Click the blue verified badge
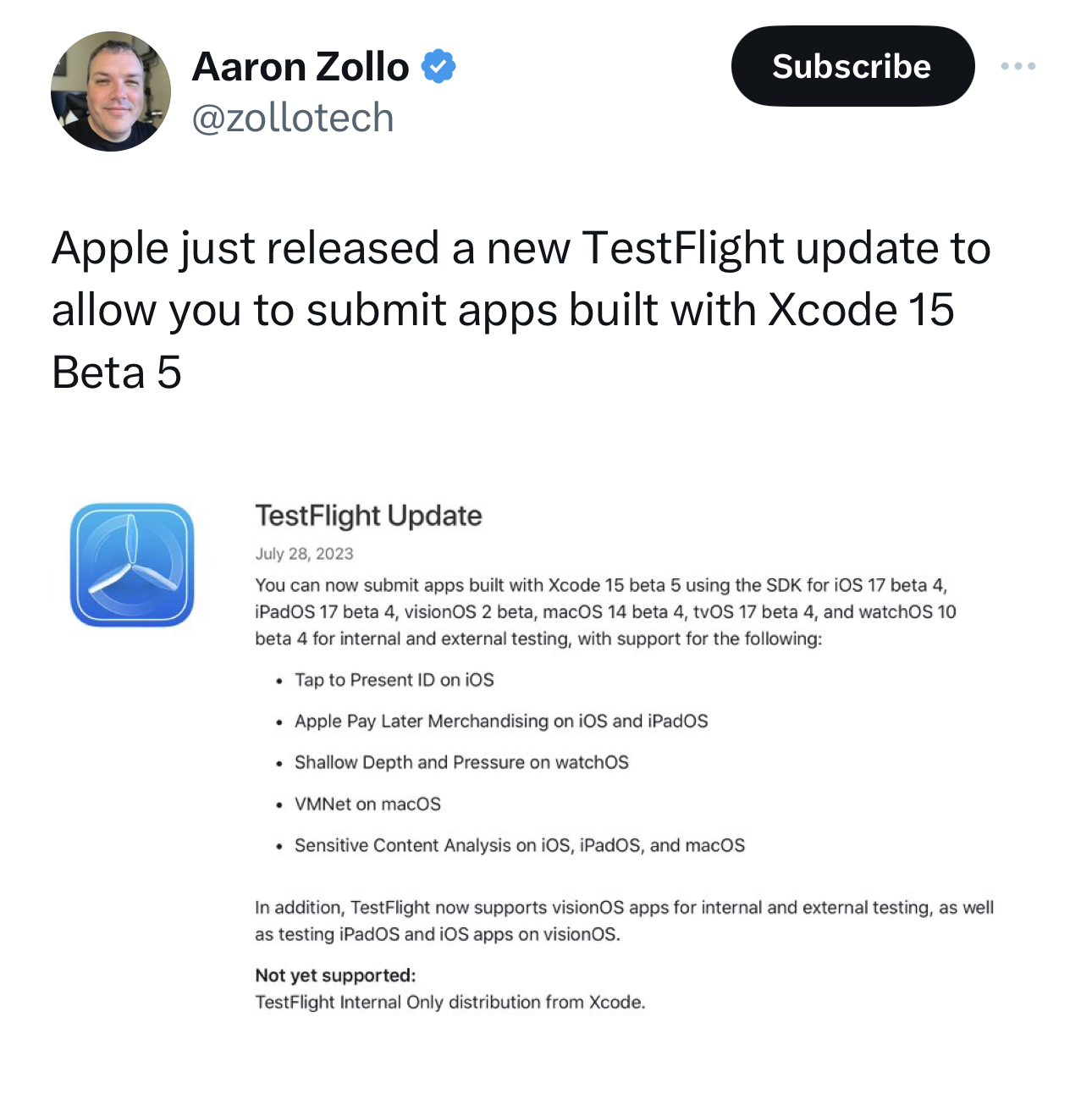Screen dimensions: 1092x1100 (438, 66)
